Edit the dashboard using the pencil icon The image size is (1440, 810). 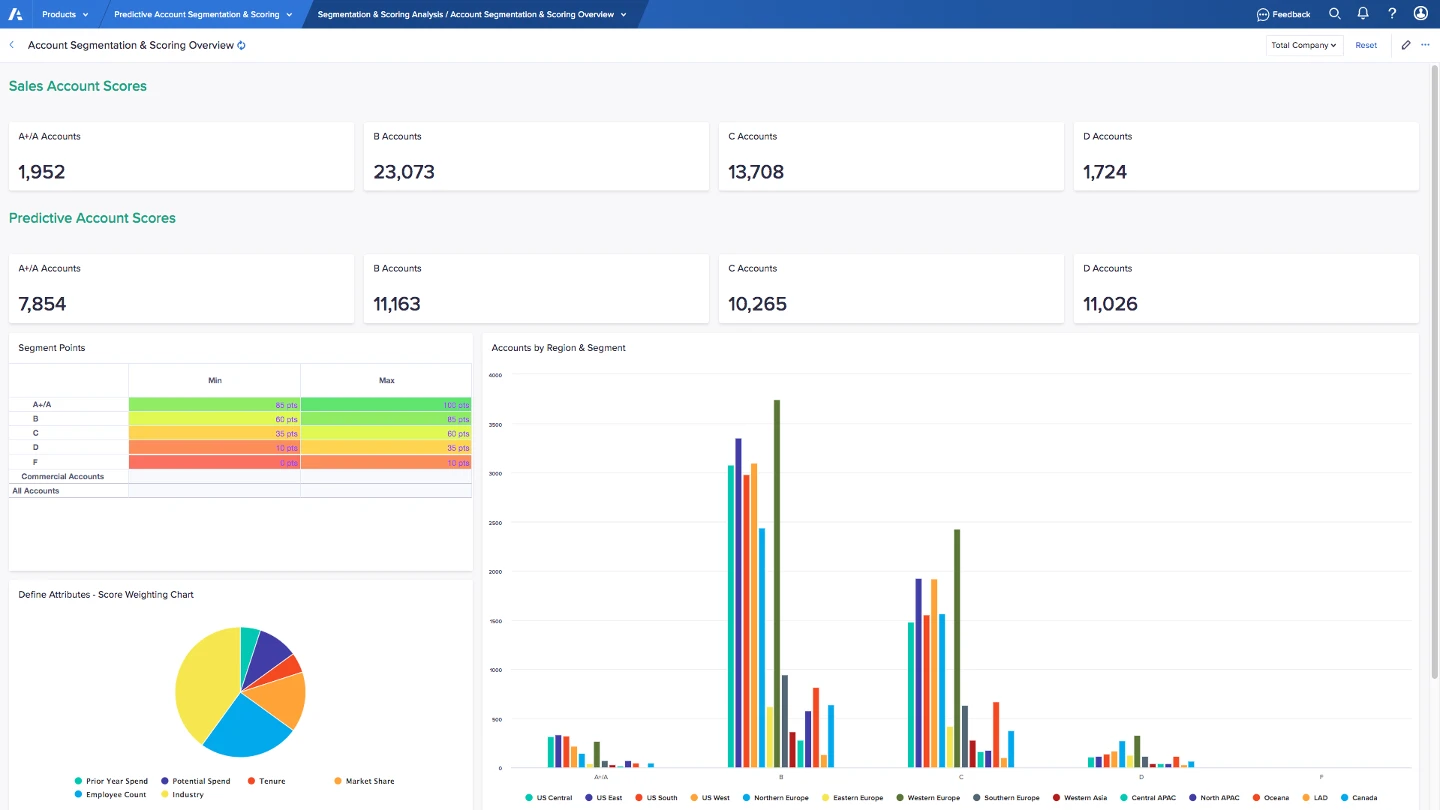point(1405,45)
